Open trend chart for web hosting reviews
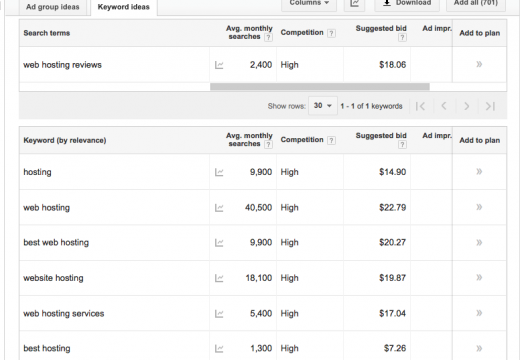 219,65
